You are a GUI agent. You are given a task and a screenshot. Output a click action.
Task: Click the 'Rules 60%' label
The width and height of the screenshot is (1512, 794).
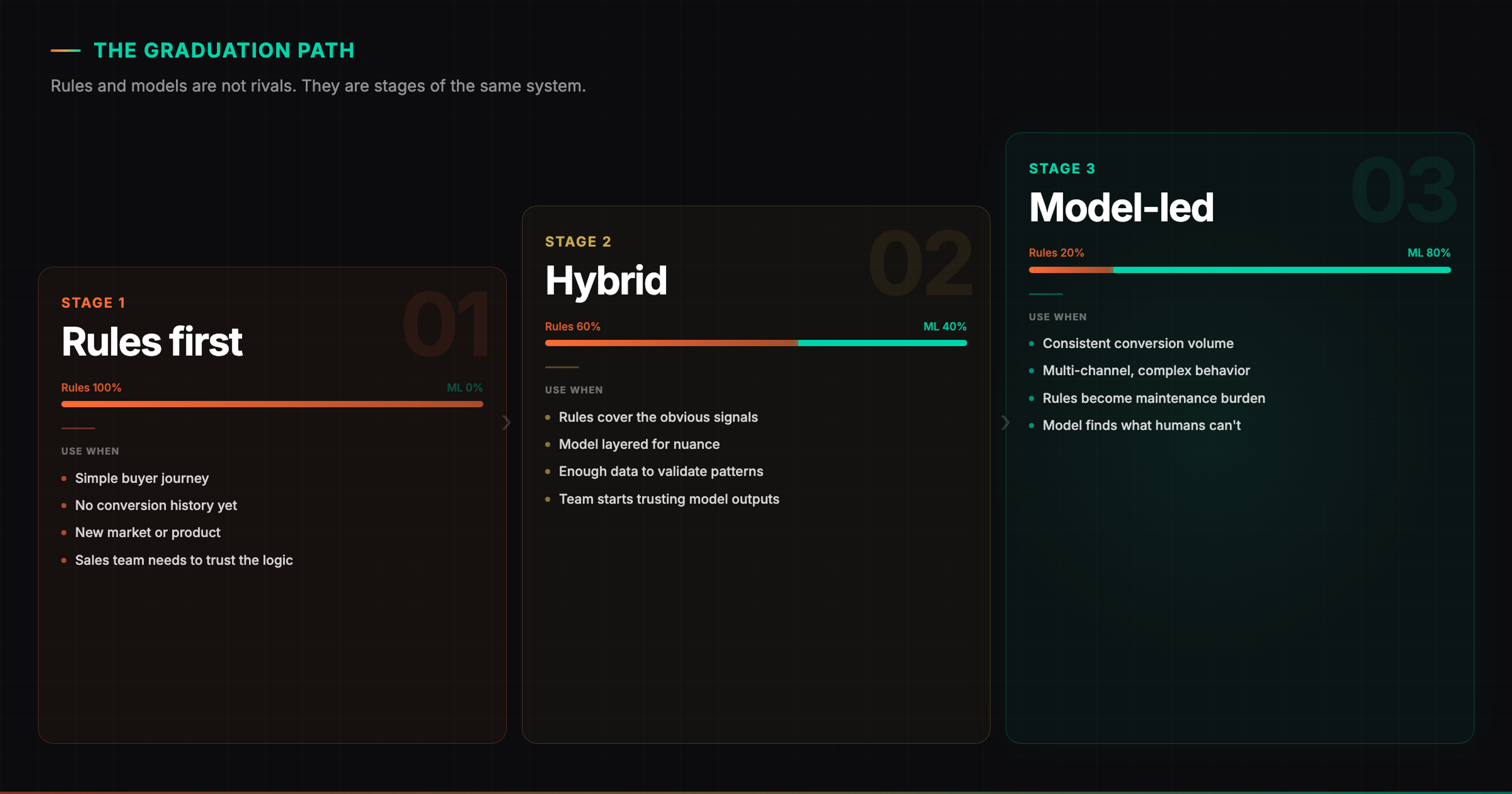coord(573,327)
